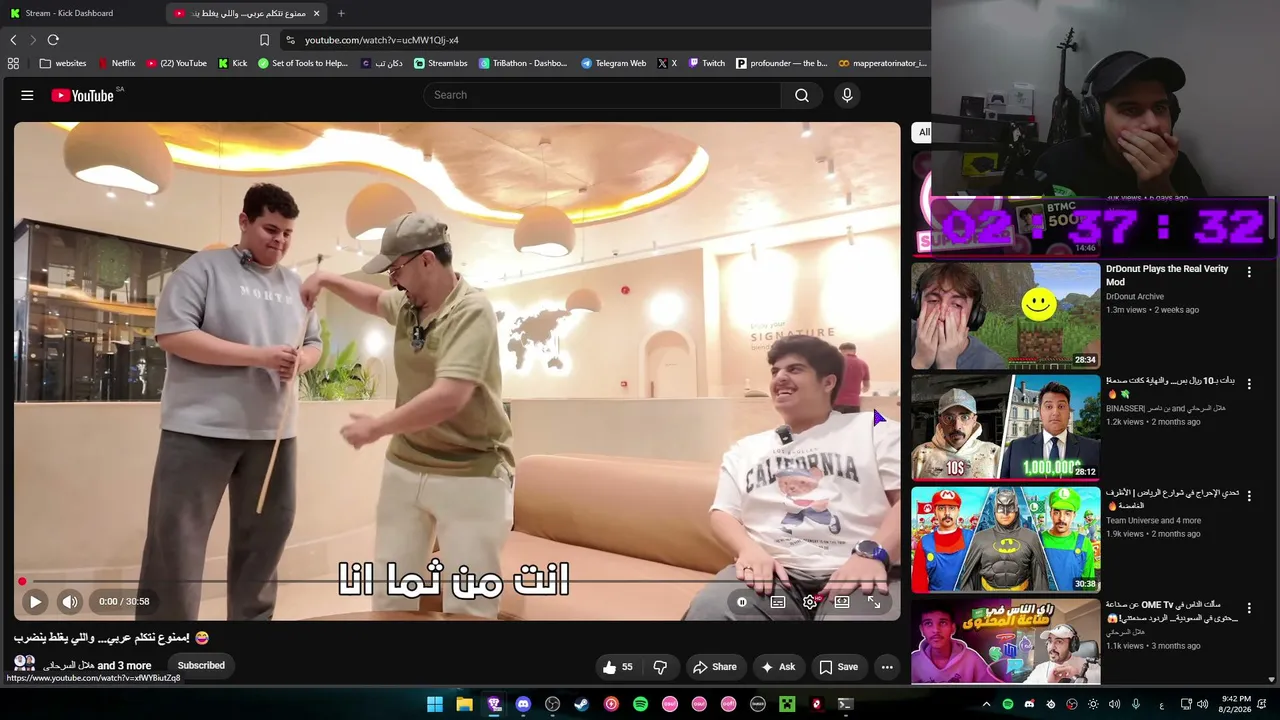This screenshot has height=720, width=1280.
Task: Open the system tray microphone icon
Action: pos(1135,704)
